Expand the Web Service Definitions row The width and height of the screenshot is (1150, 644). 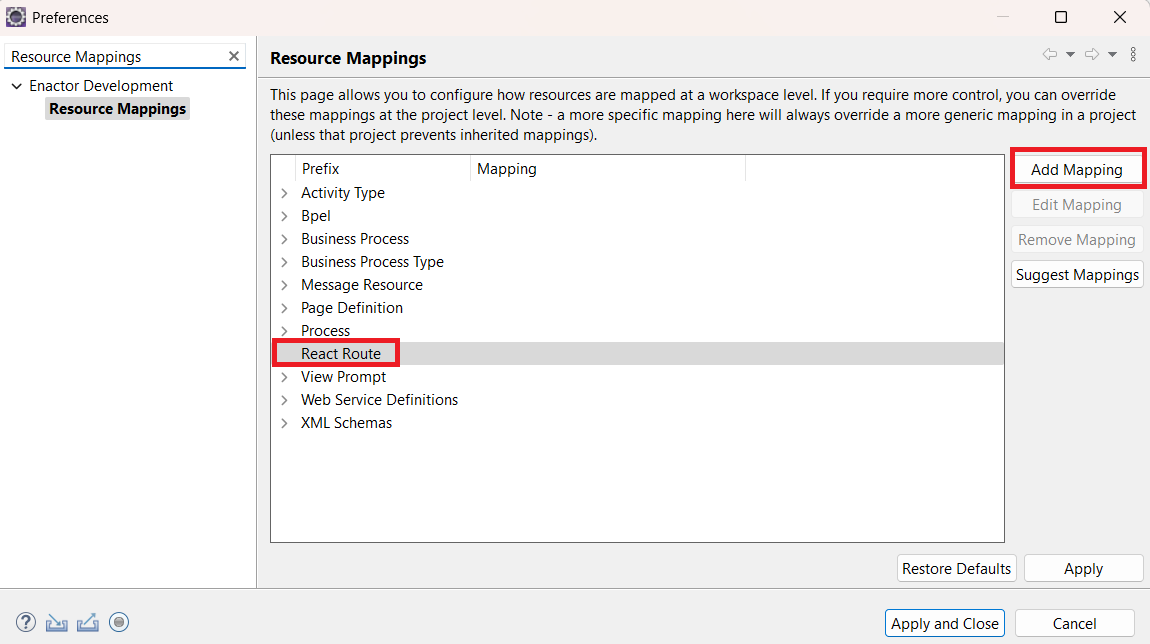pos(285,400)
